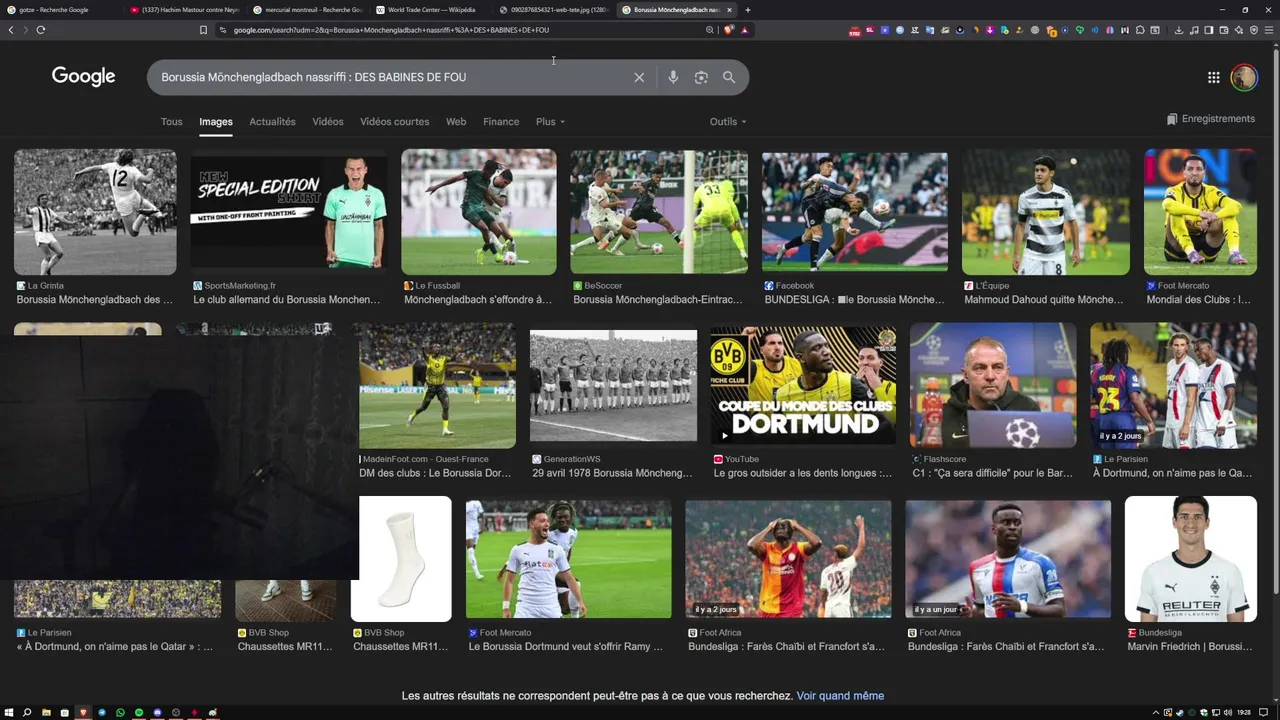Switch to the Vidéos tab

(328, 122)
